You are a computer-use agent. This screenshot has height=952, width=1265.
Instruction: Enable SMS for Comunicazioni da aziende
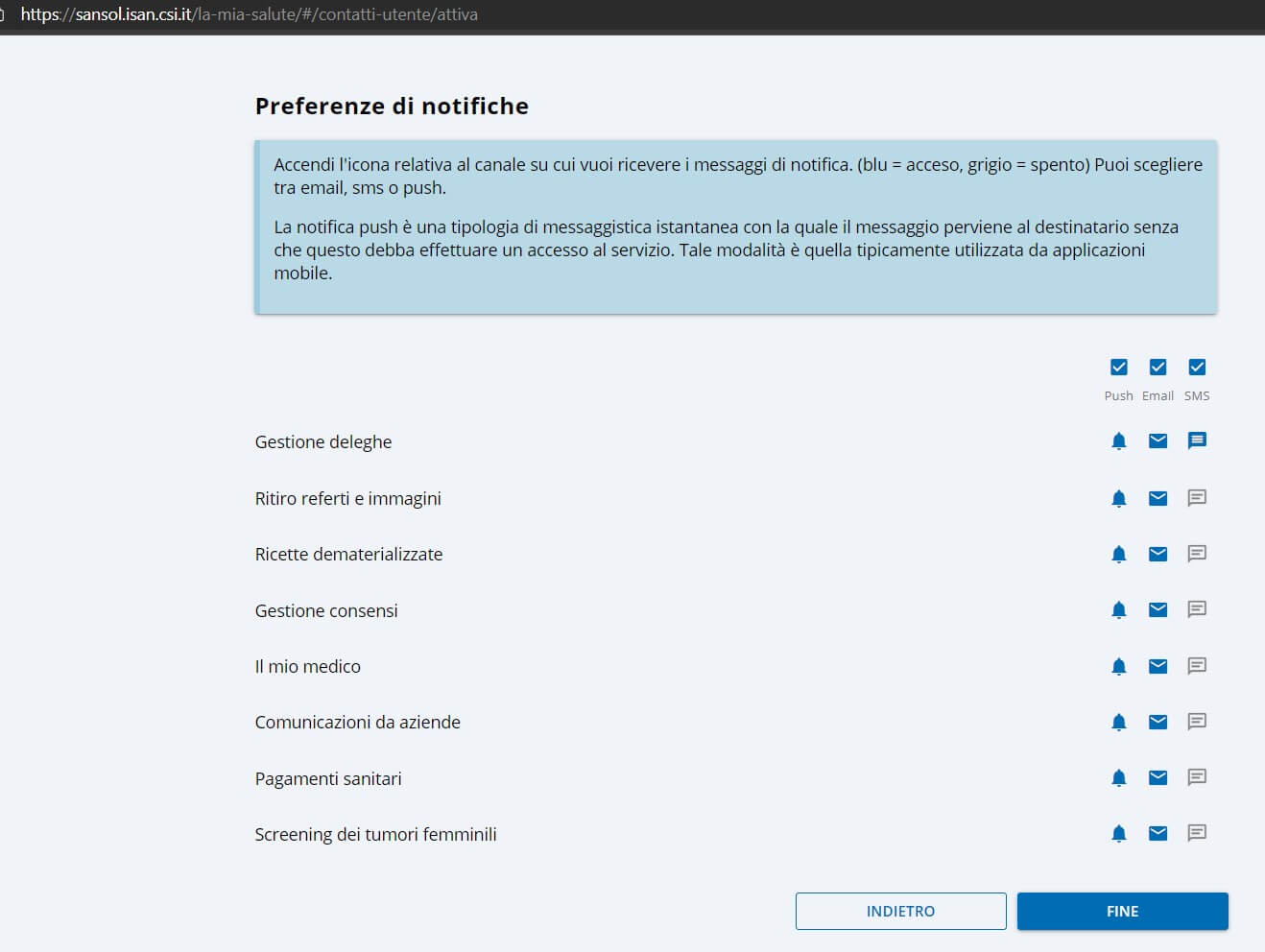1196,722
